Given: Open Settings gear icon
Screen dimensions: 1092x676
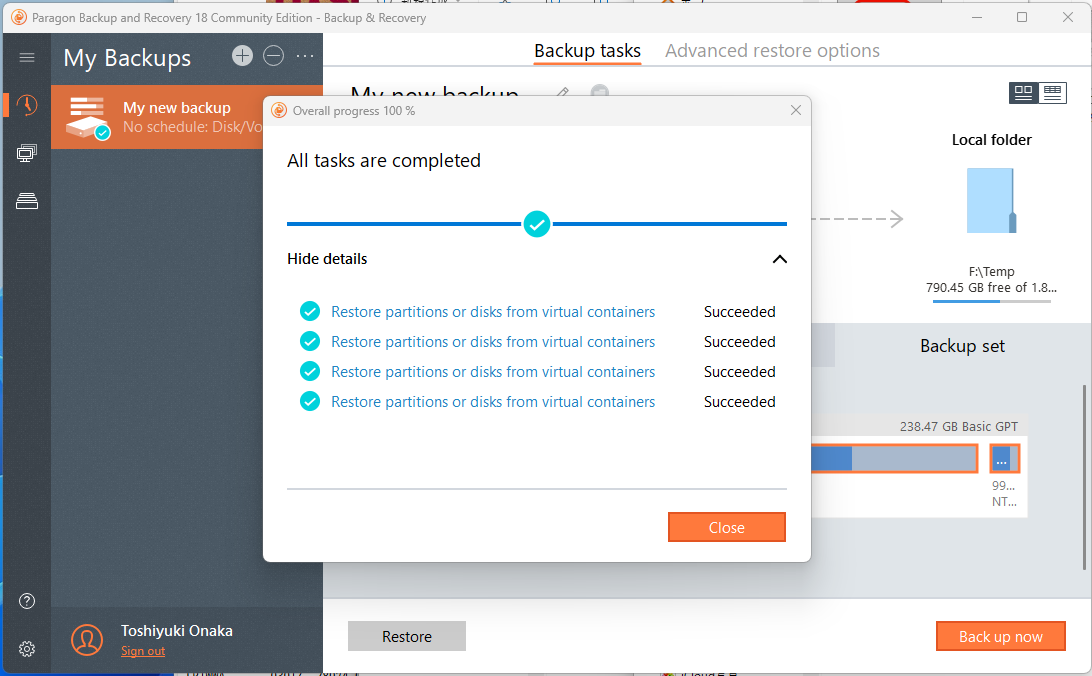Looking at the screenshot, I should pos(26,649).
